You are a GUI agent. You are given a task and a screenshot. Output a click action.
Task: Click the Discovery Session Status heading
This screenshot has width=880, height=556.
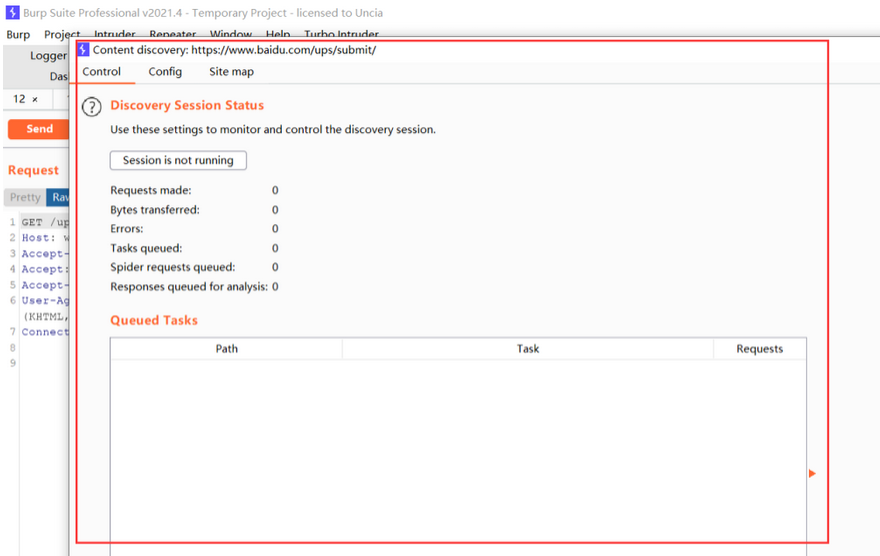click(187, 105)
